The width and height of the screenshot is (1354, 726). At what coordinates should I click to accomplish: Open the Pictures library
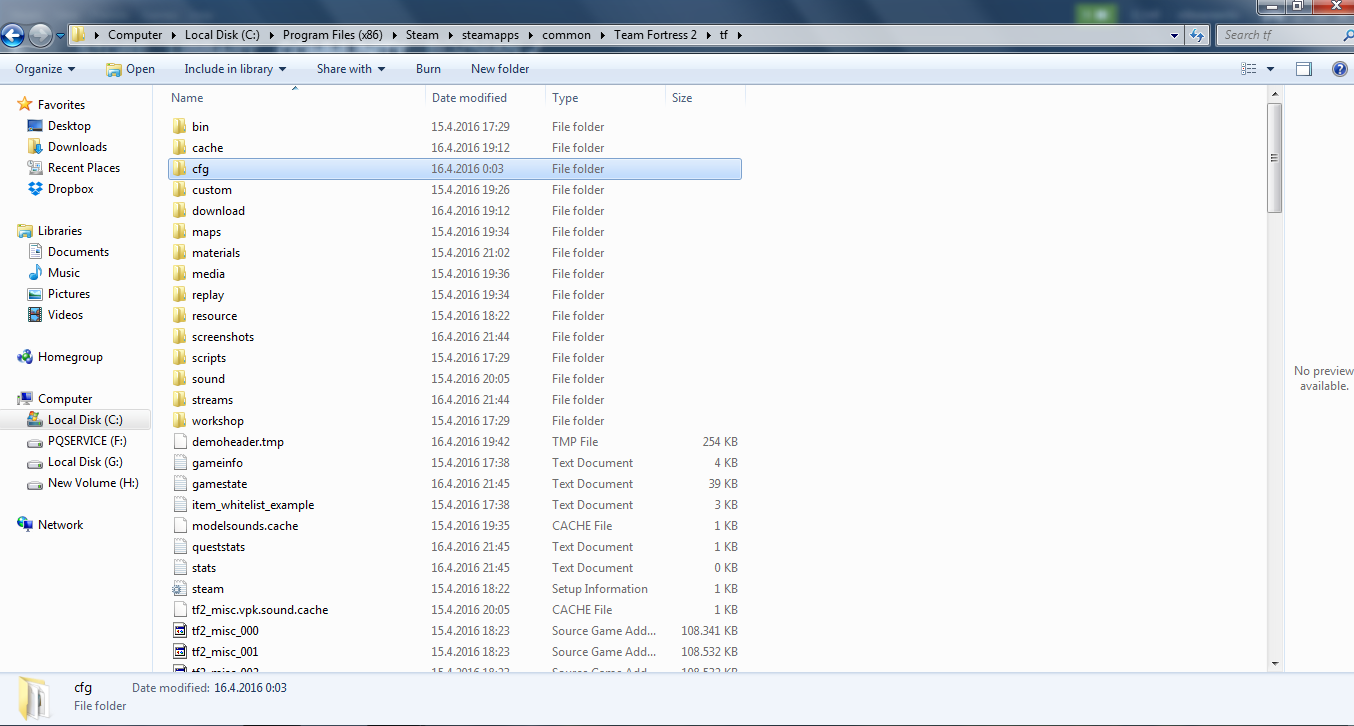click(x=69, y=294)
